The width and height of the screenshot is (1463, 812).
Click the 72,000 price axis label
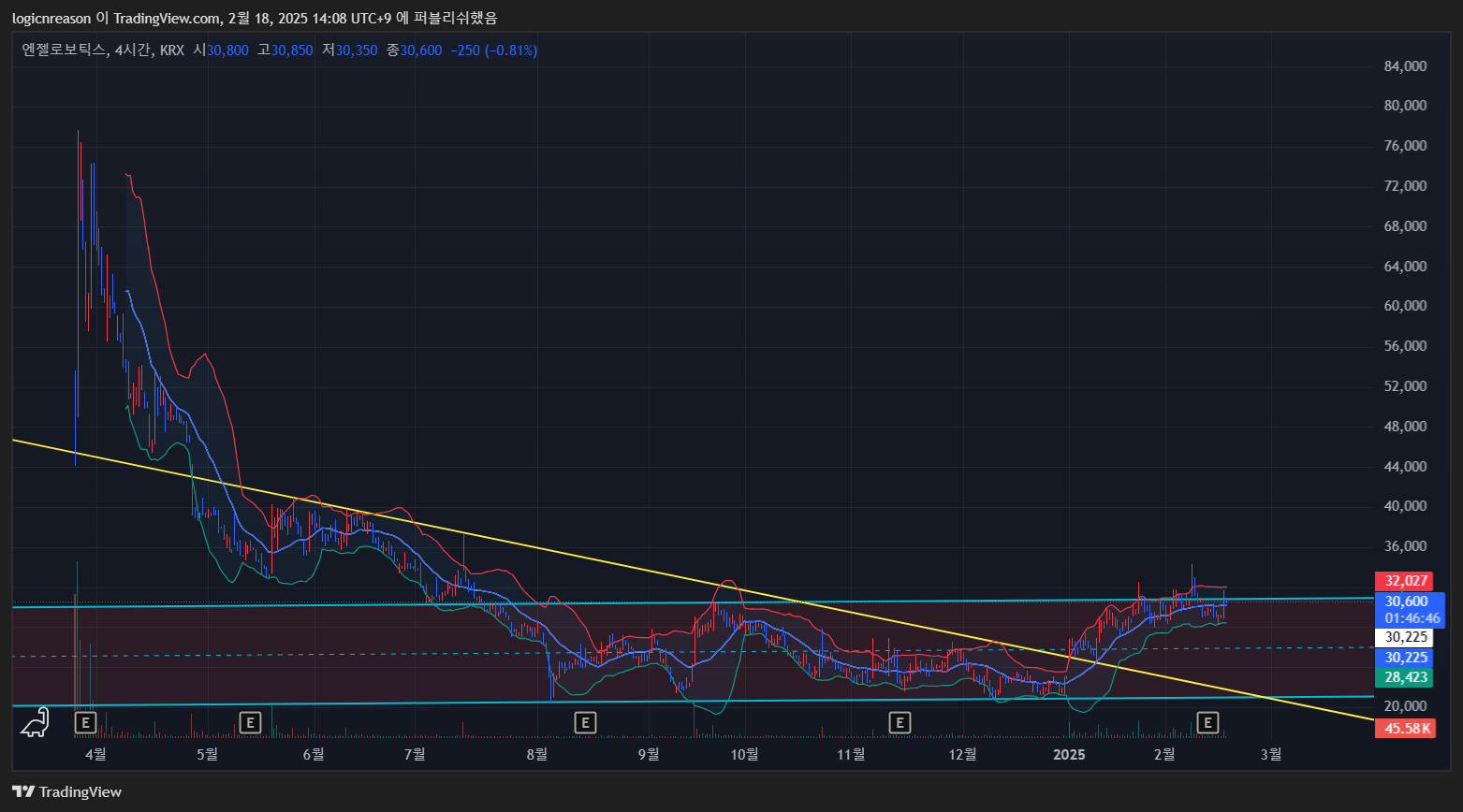click(x=1405, y=186)
